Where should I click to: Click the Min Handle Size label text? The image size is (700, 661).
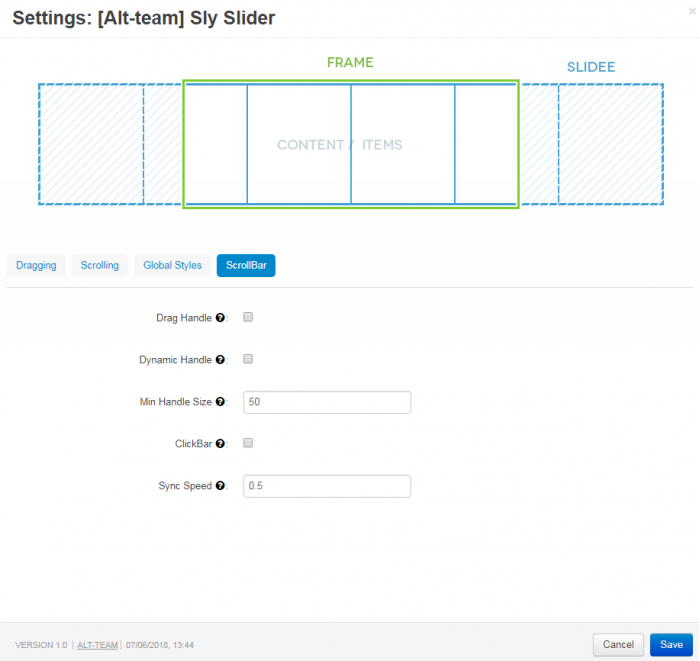tap(176, 402)
